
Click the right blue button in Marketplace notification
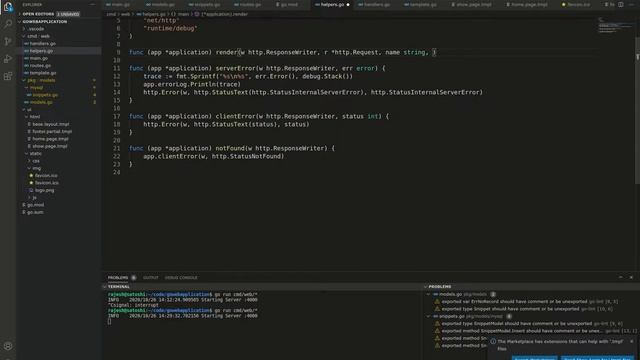point(598,358)
